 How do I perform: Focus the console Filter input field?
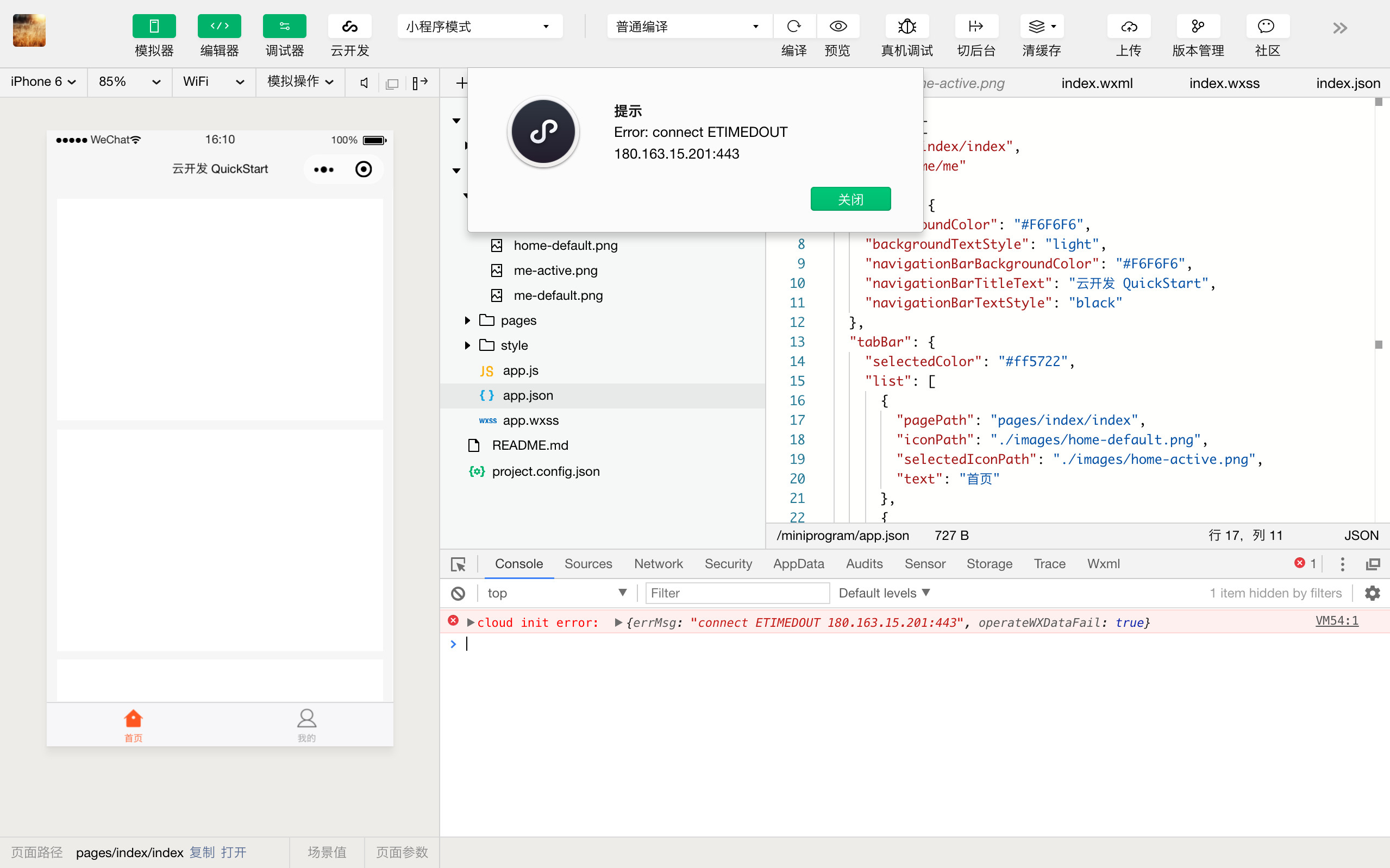tap(737, 594)
